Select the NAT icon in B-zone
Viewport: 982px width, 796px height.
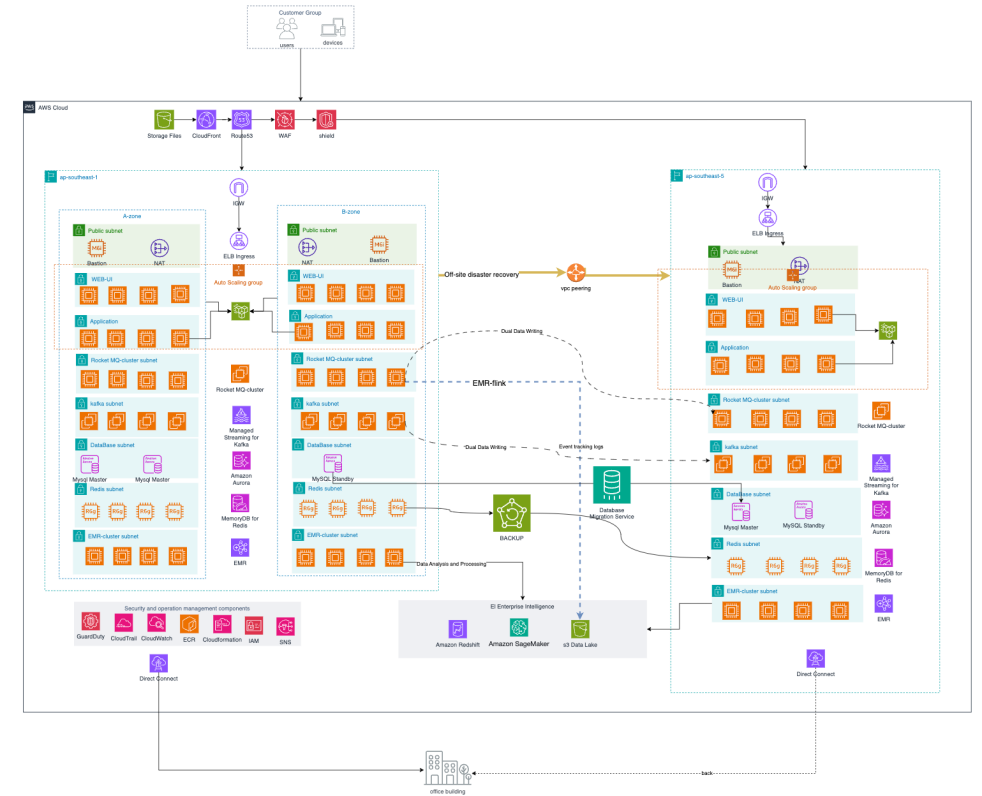[x=308, y=247]
